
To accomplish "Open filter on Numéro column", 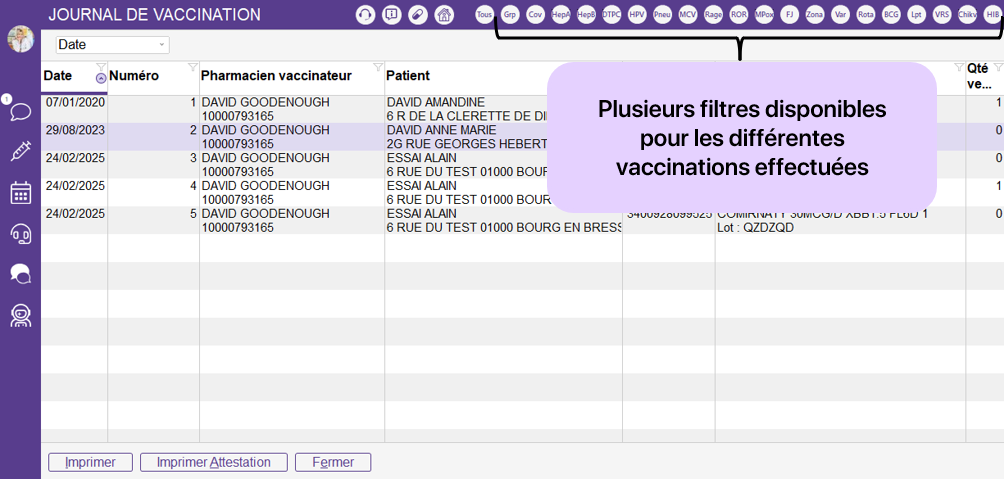I will (x=192, y=68).
